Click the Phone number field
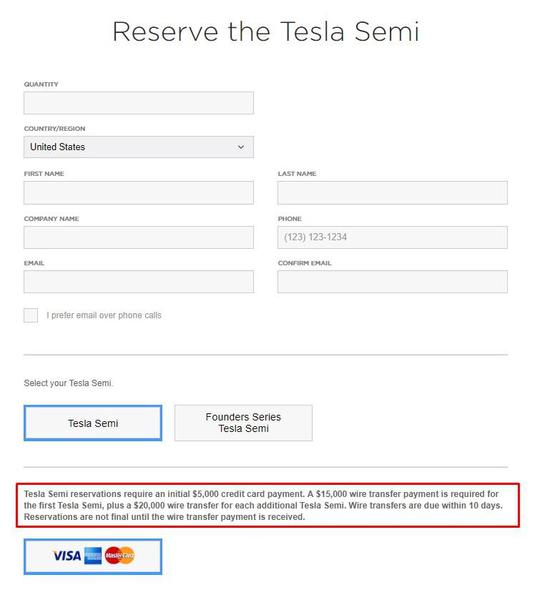The height and width of the screenshot is (590, 550). pos(392,237)
